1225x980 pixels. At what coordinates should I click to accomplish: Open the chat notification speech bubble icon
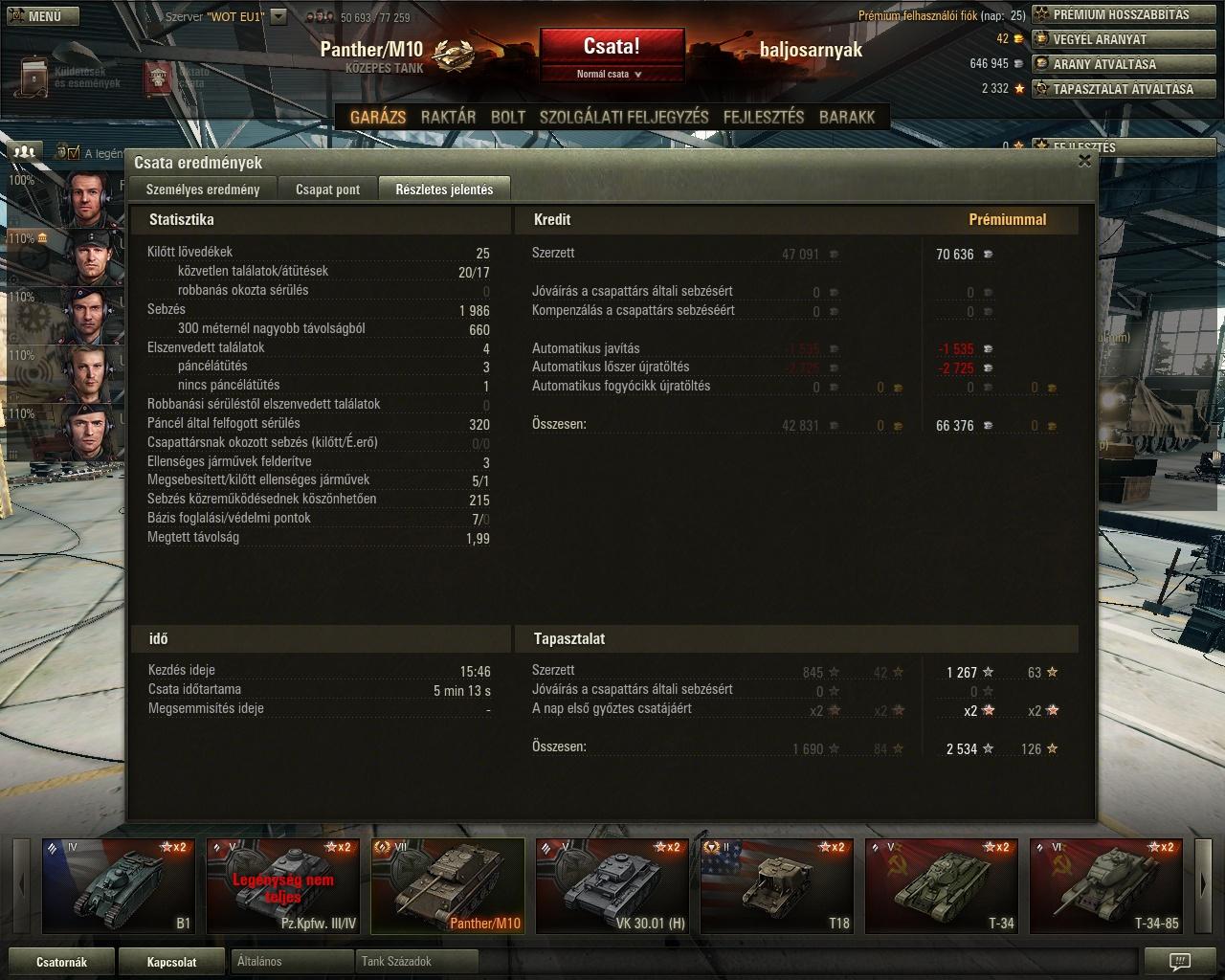[x=1179, y=961]
